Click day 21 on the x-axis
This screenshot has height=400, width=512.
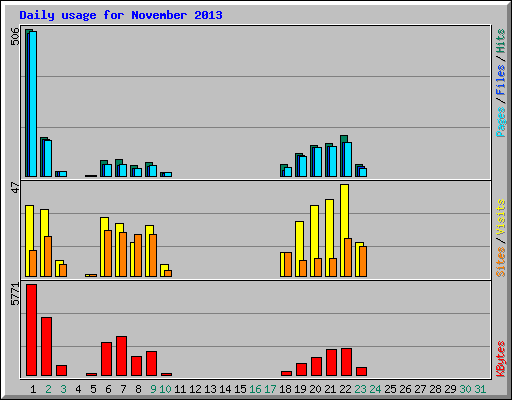click(330, 389)
